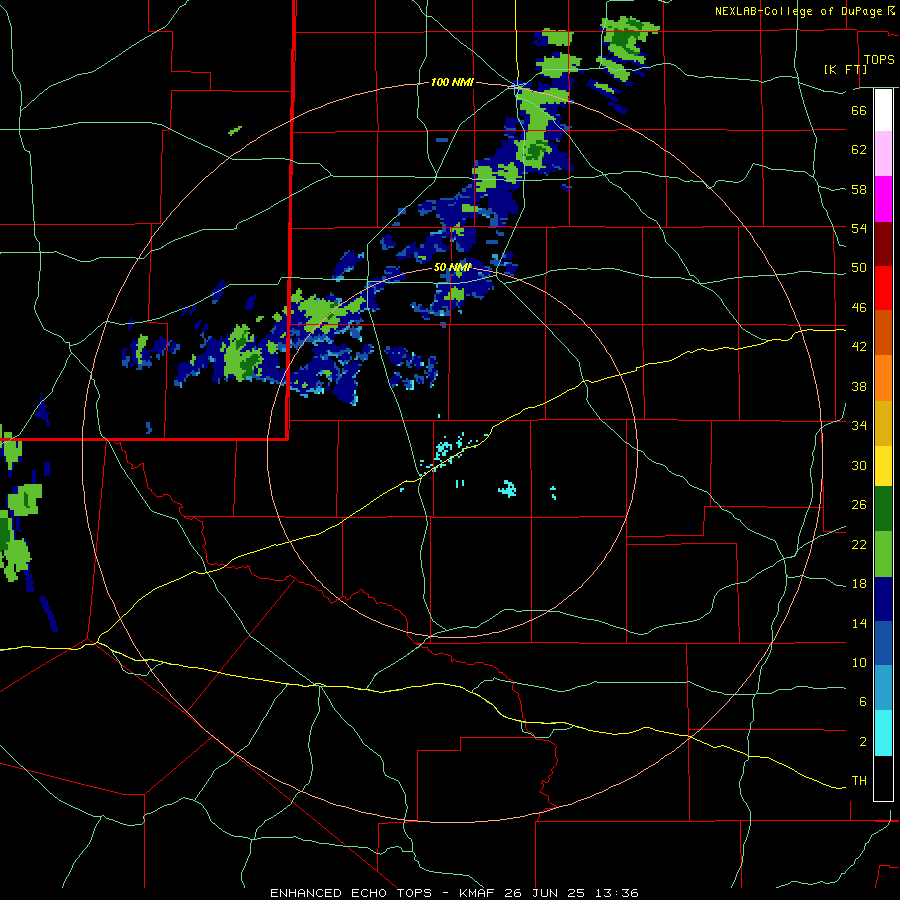Click the light pink legend swatch

pyautogui.click(x=883, y=153)
